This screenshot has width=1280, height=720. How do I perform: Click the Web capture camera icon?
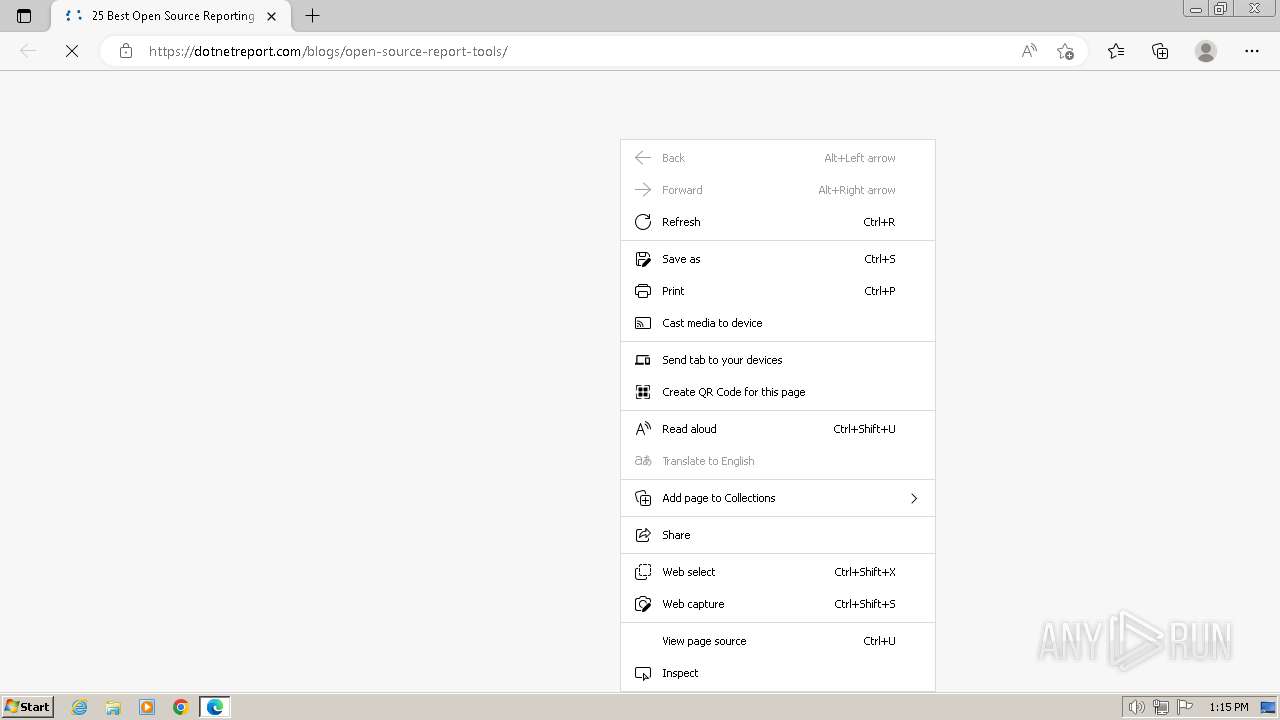(x=643, y=604)
